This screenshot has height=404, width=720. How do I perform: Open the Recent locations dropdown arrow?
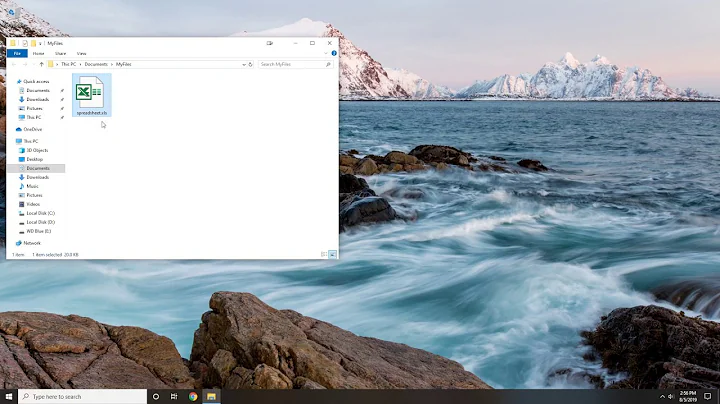point(34,65)
